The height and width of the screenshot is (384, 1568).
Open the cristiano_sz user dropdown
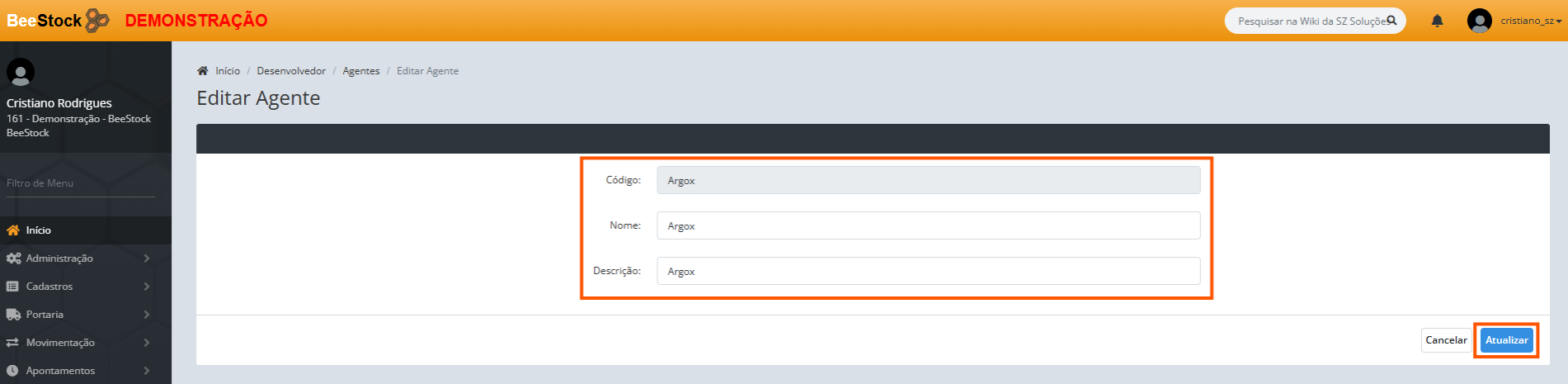click(1530, 21)
